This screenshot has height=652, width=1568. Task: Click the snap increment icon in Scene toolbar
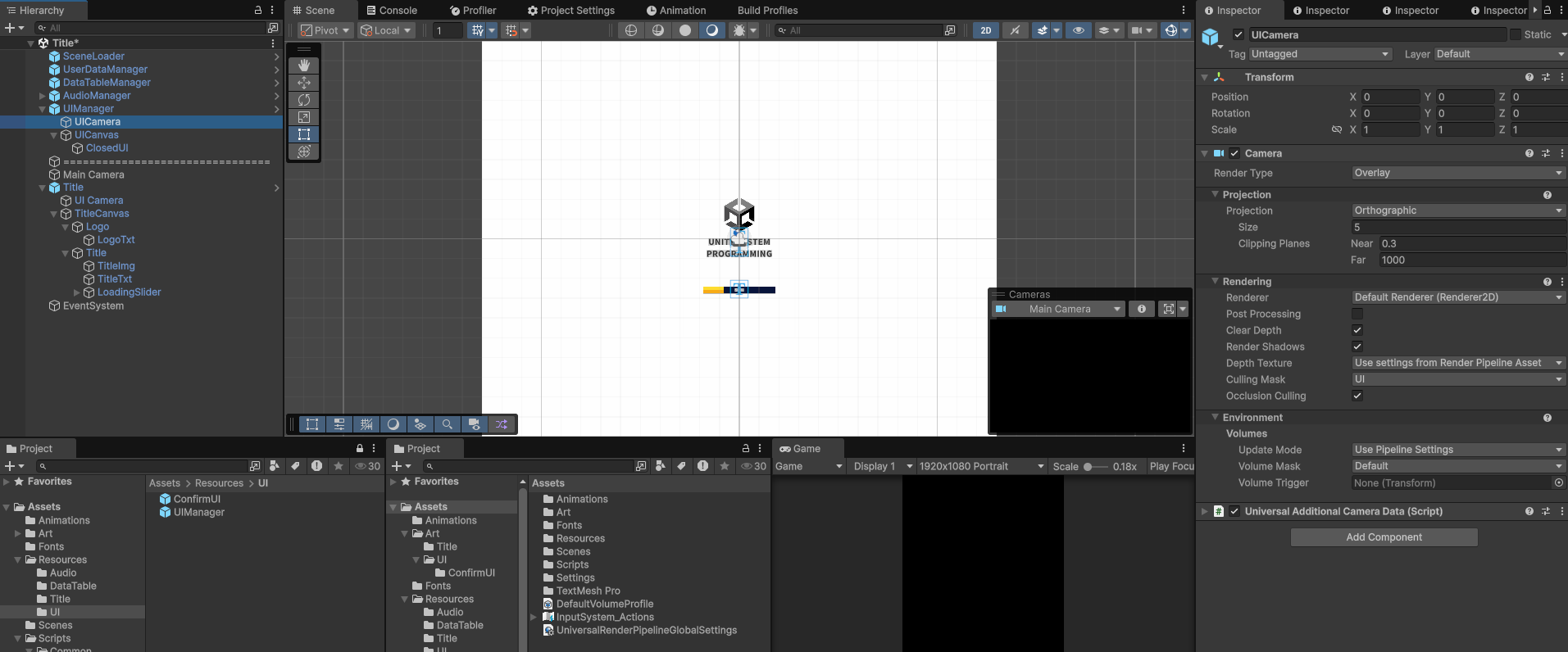pyautogui.click(x=511, y=30)
